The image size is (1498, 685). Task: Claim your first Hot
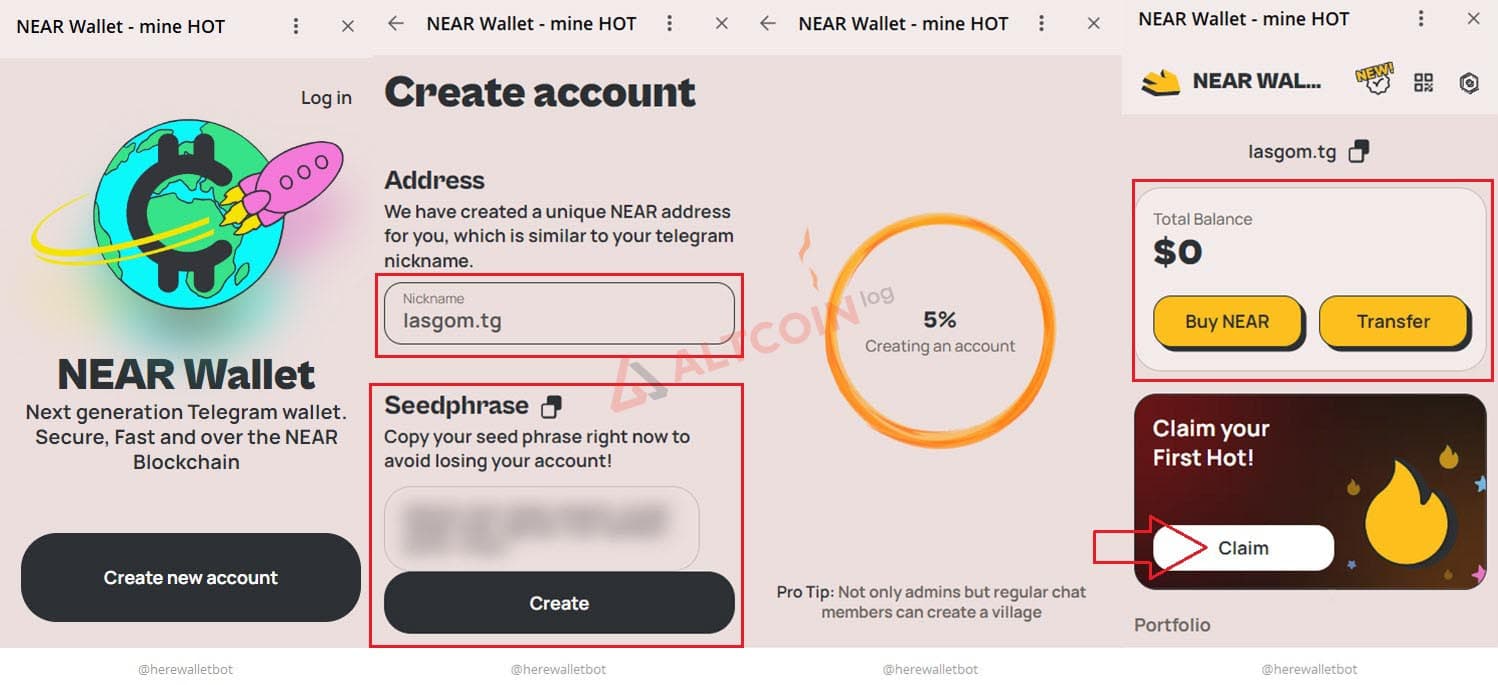pyautogui.click(x=1243, y=548)
